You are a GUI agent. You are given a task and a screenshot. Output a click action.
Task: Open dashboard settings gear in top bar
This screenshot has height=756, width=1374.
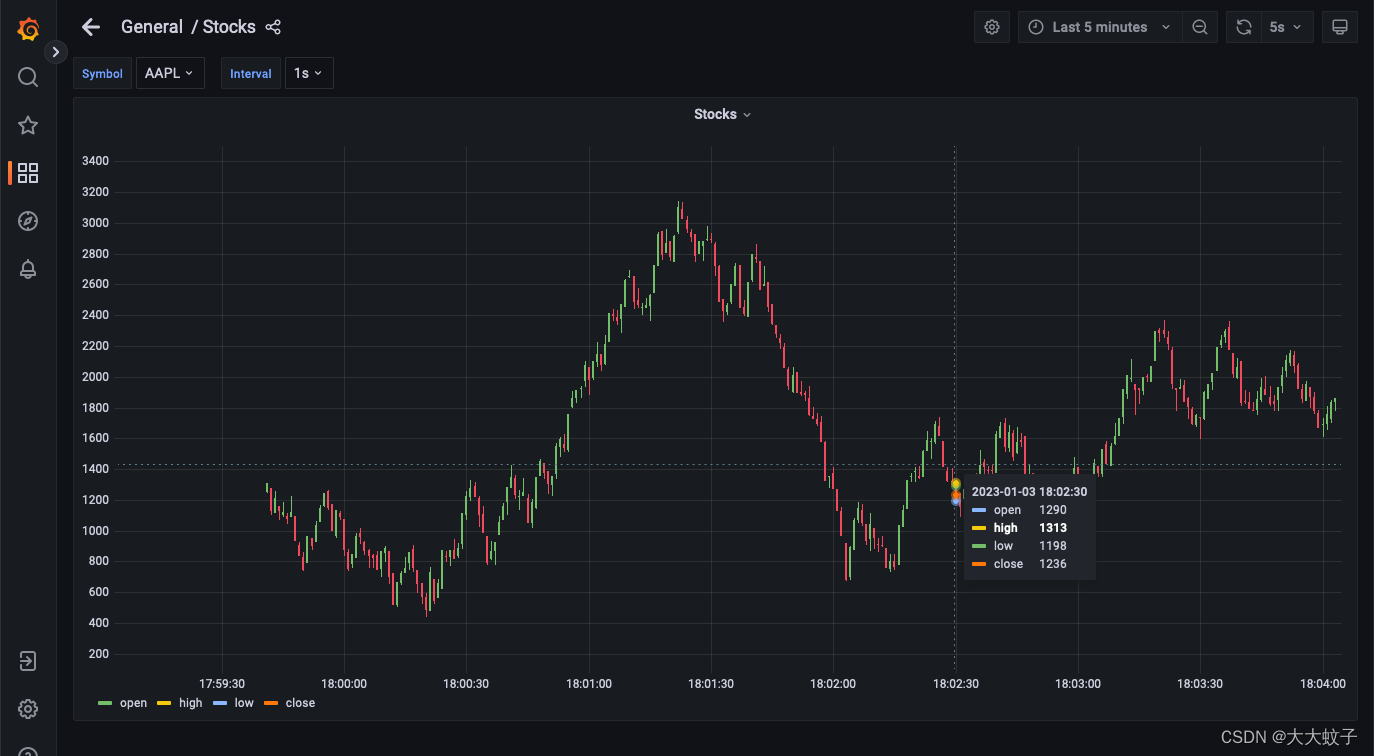[x=992, y=27]
